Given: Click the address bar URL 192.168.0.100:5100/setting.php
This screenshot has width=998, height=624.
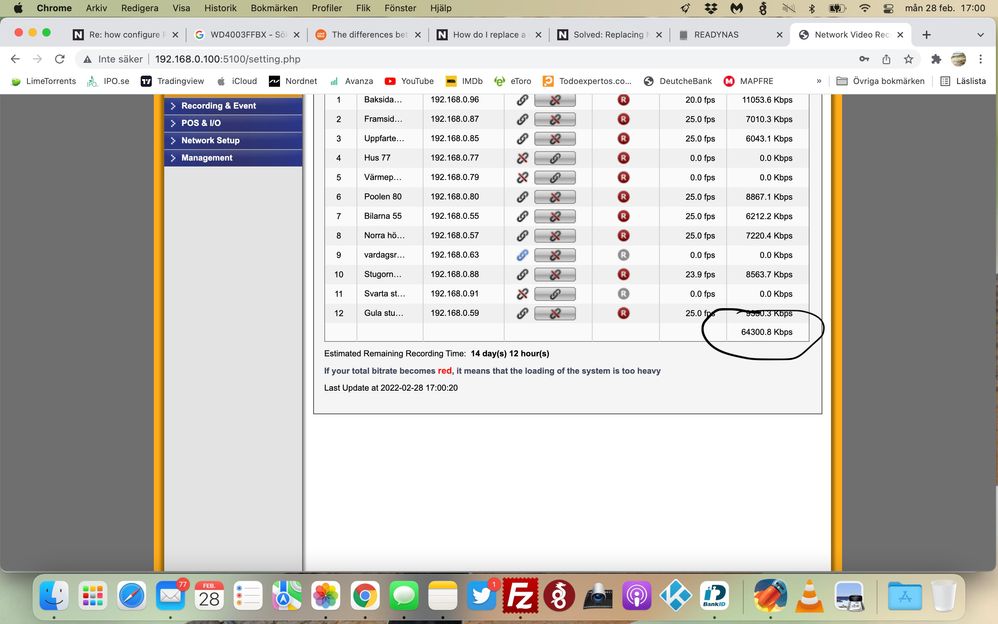Looking at the screenshot, I should pyautogui.click(x=228, y=59).
